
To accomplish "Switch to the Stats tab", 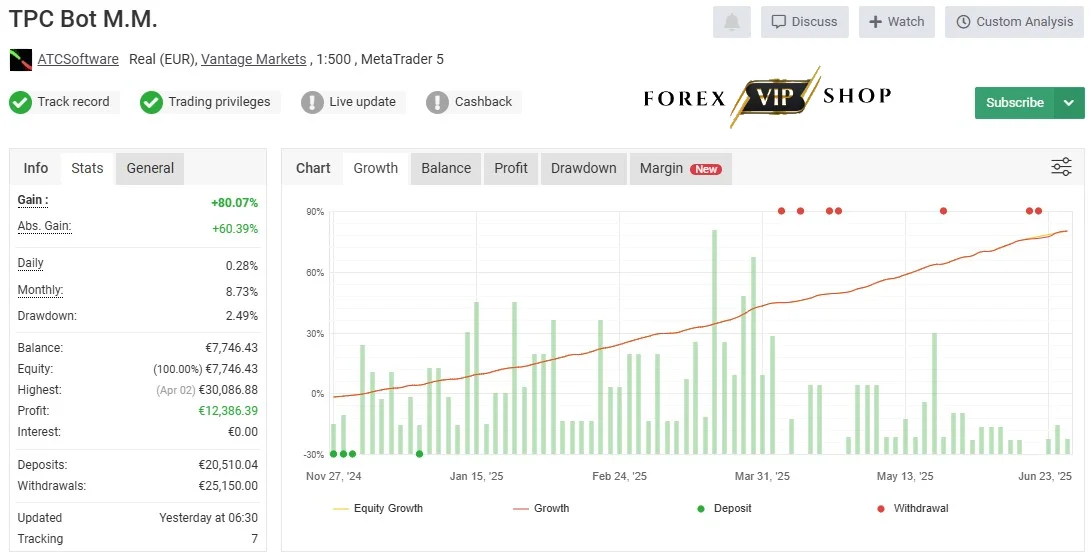I will pos(87,168).
